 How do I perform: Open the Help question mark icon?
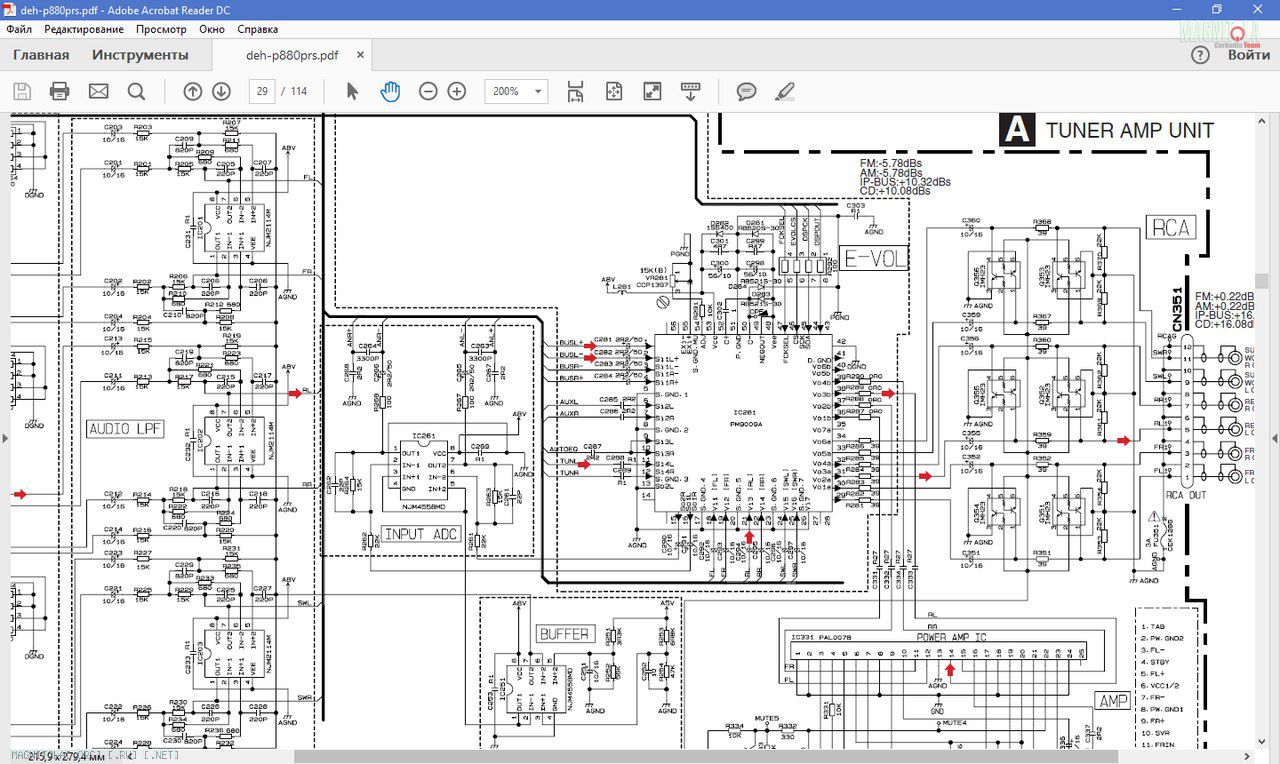[x=1200, y=55]
